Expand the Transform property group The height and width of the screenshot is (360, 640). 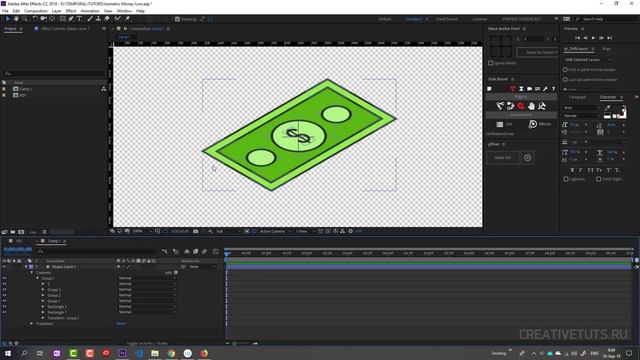pos(32,324)
